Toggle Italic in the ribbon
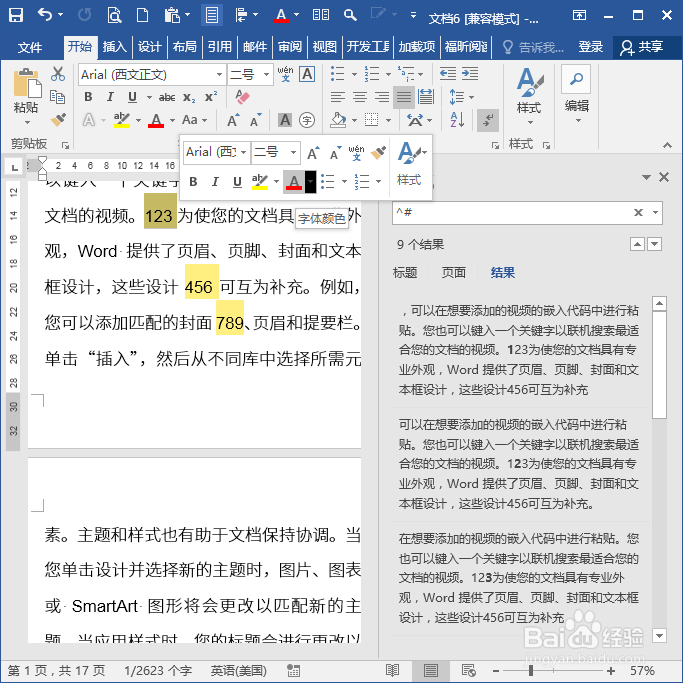Viewport: 683px width, 683px height. (x=110, y=97)
